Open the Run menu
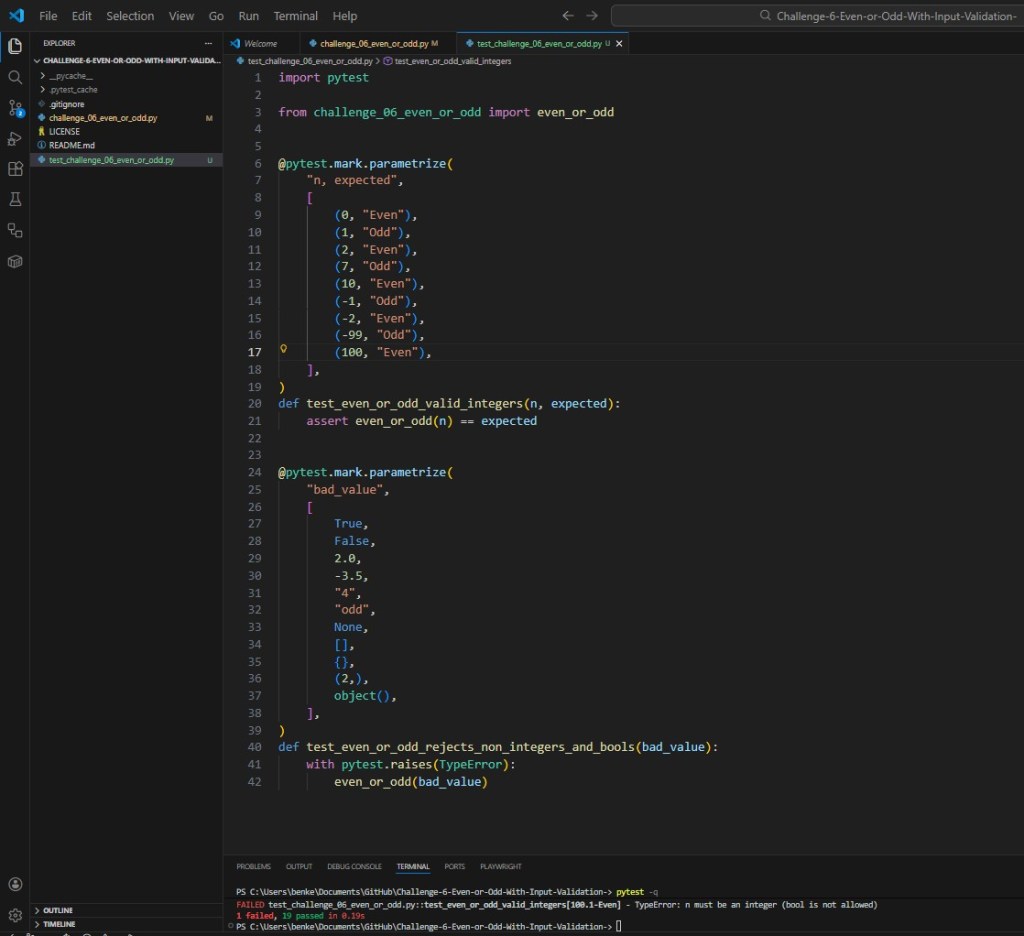 pyautogui.click(x=249, y=16)
